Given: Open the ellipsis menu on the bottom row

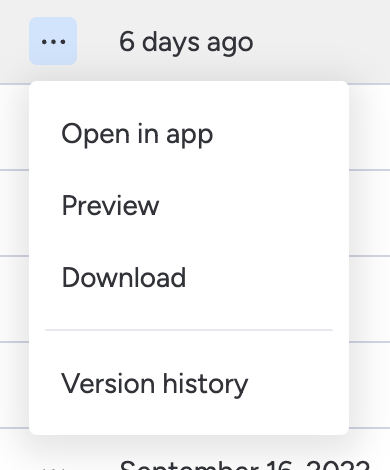Looking at the screenshot, I should 53,468.
